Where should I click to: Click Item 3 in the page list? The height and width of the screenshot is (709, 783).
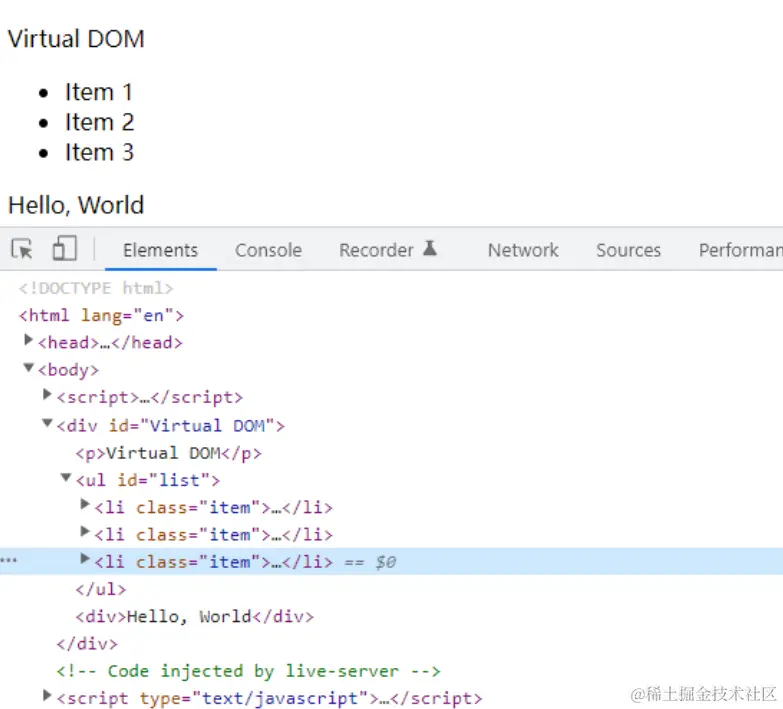pyautogui.click(x=99, y=152)
